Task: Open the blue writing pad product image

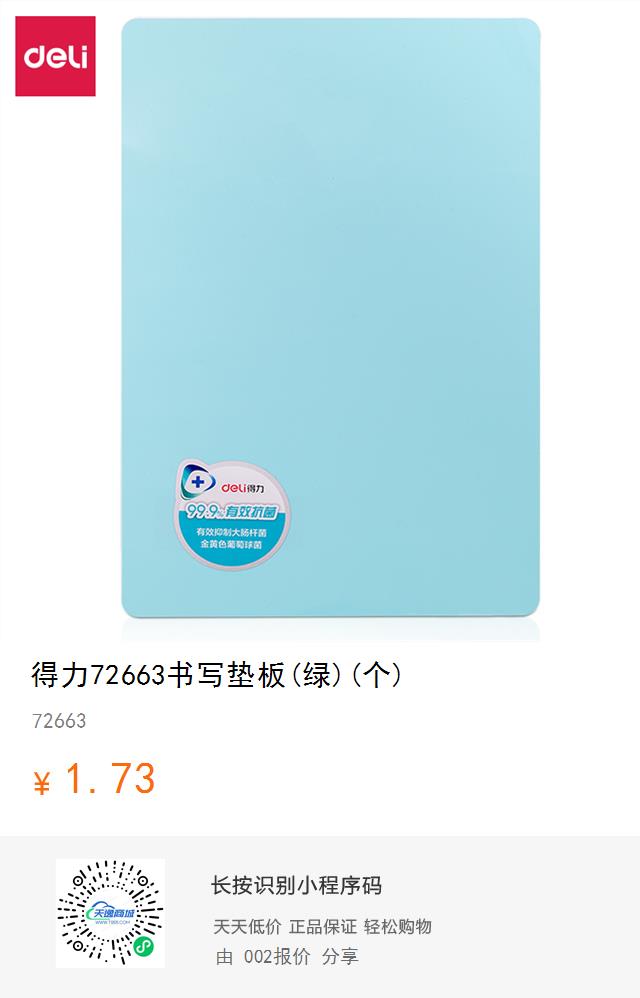Action: point(330,318)
